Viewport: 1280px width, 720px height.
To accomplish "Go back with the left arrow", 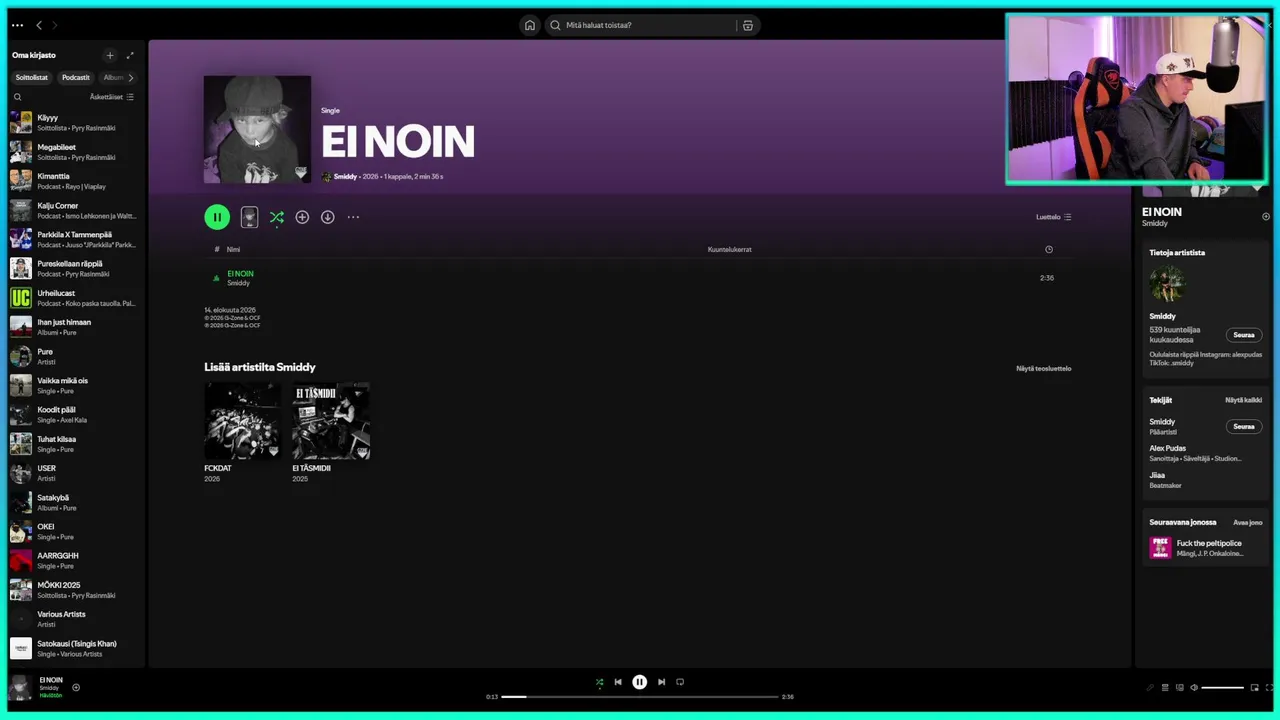I will [x=39, y=25].
